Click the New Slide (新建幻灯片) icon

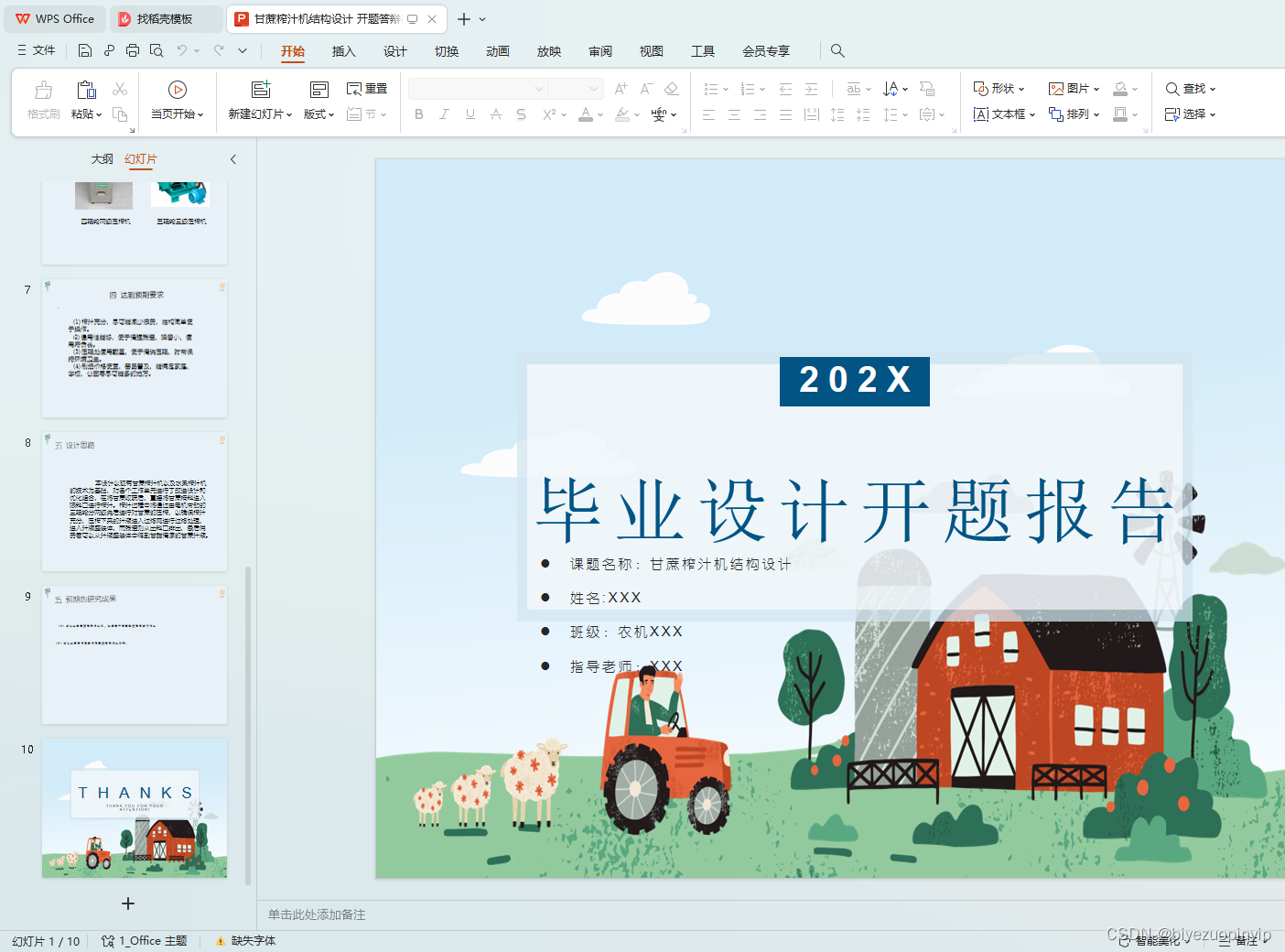[x=261, y=89]
